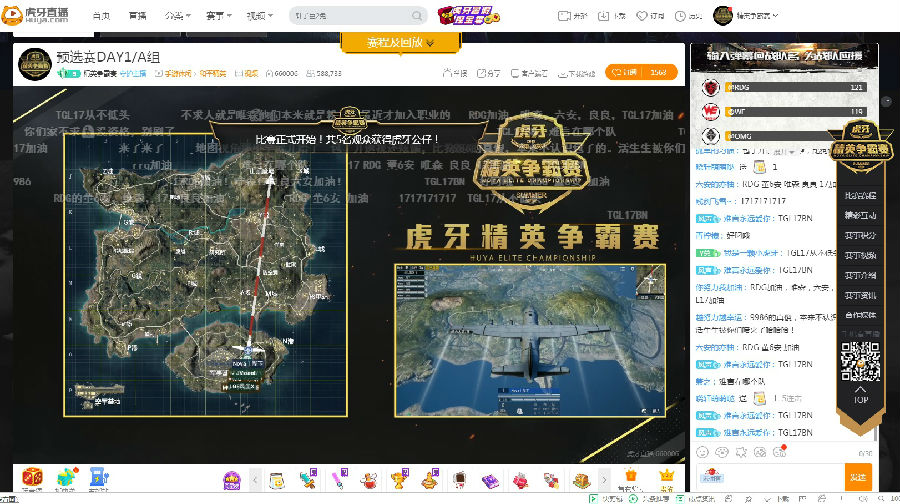Open the blue gift box icon
This screenshot has height=504, width=900.
[x=66, y=478]
